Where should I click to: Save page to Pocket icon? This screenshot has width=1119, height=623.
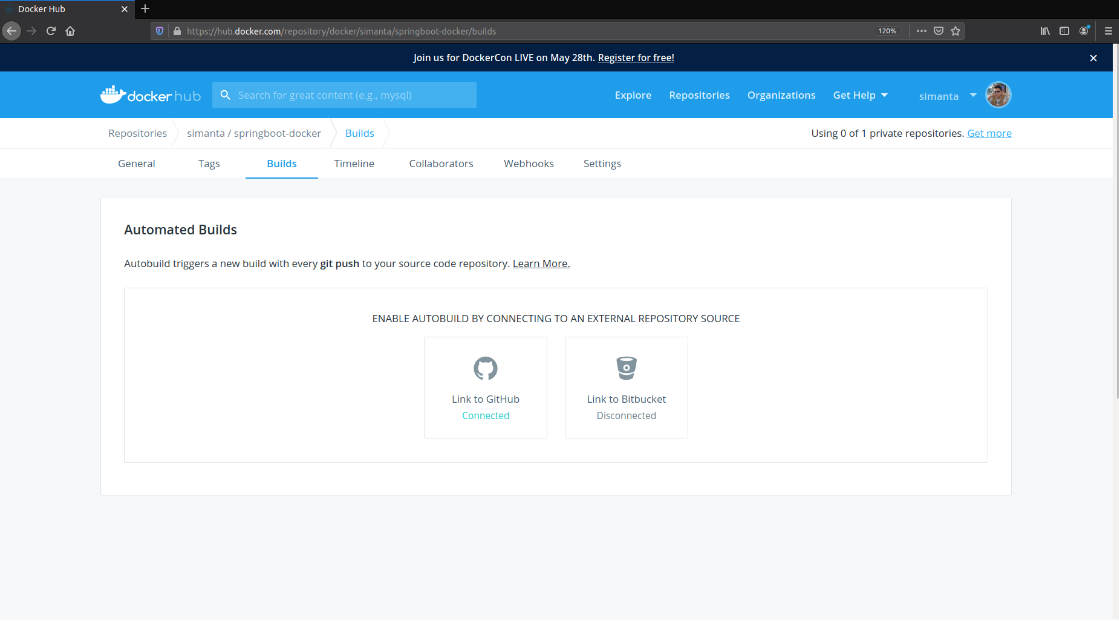click(938, 31)
